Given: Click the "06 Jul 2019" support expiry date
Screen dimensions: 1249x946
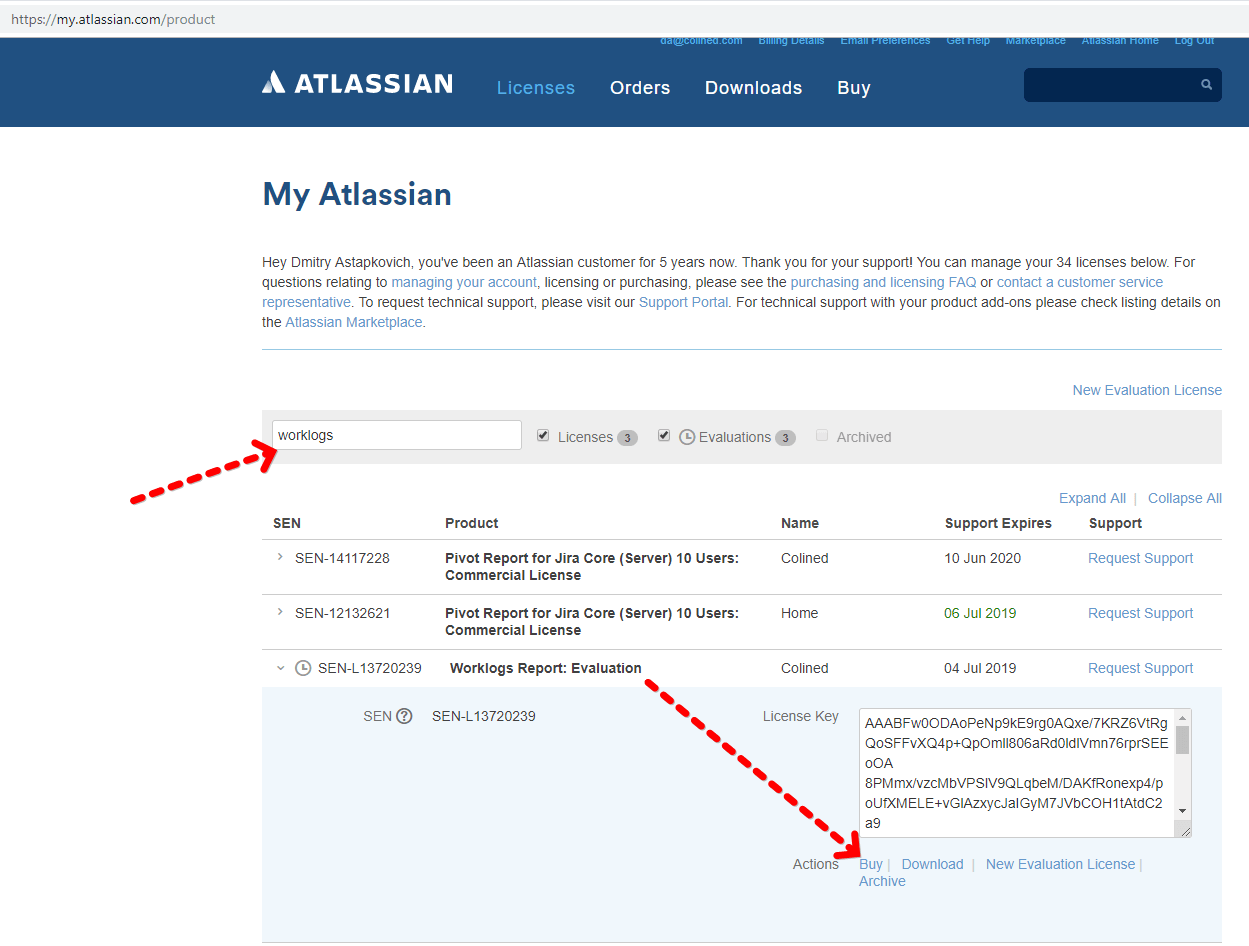Looking at the screenshot, I should pos(980,613).
